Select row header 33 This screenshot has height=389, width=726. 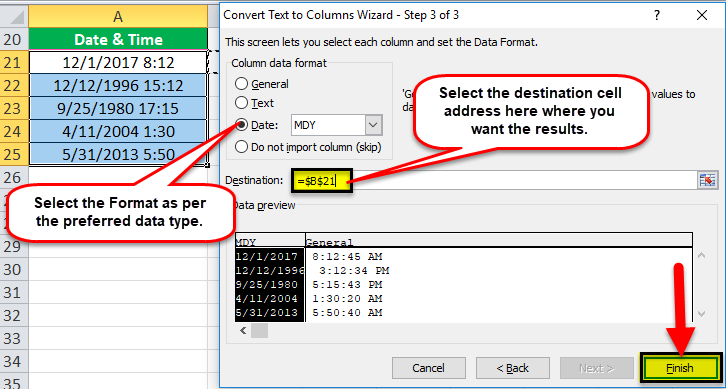tap(14, 339)
